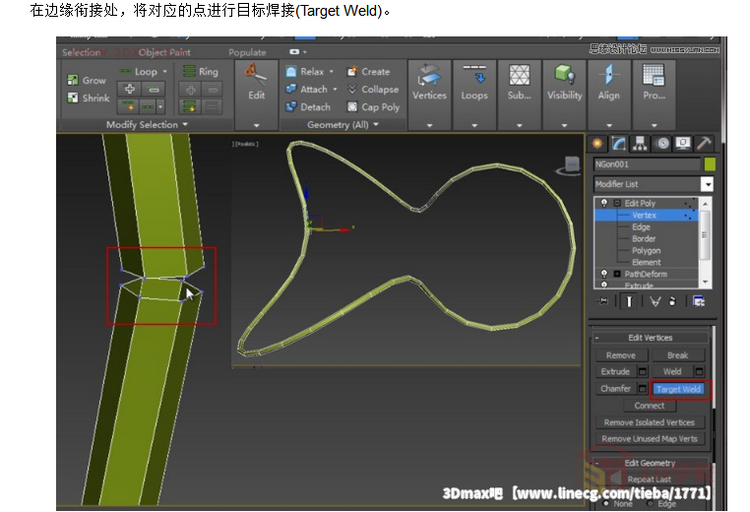Select the Edge constraint radio button
Viewport: 750px width, 512px height.
click(650, 503)
